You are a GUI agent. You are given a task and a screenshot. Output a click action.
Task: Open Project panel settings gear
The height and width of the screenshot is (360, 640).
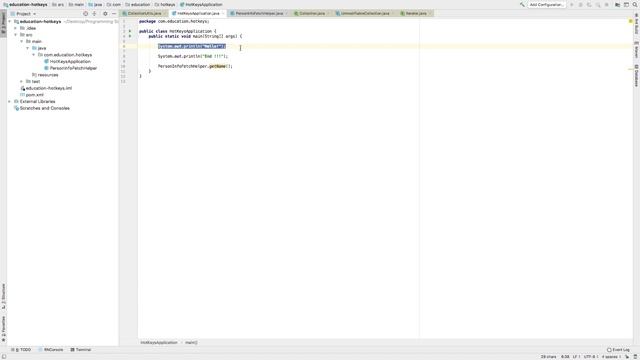tap(105, 13)
